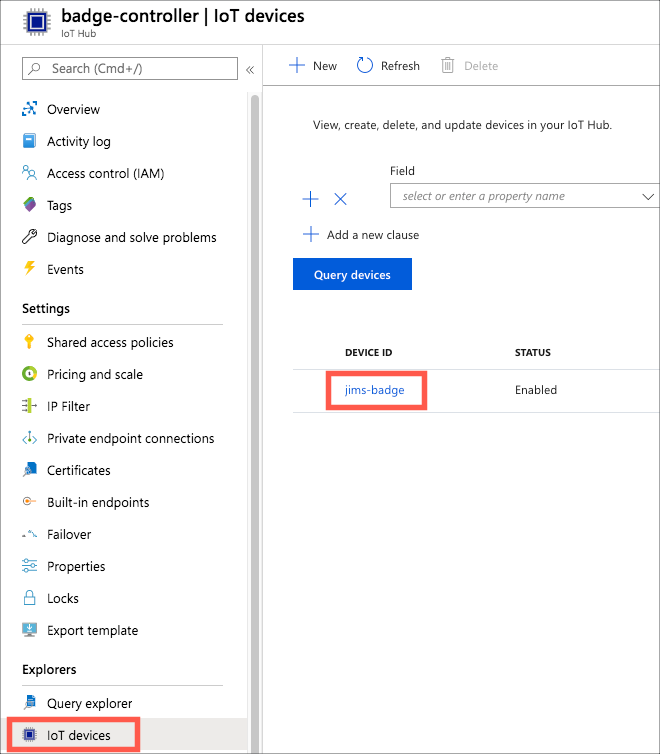Click the Access control (IAM) icon
The image size is (660, 754).
pos(29,173)
